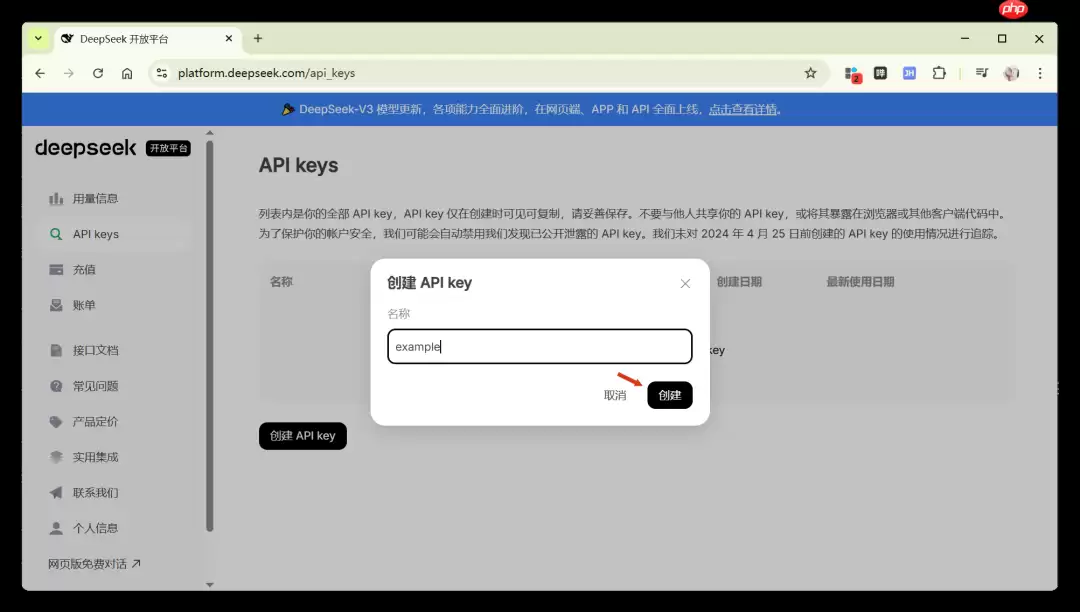Open 账单 billing via its sidebar icon

click(x=54, y=304)
